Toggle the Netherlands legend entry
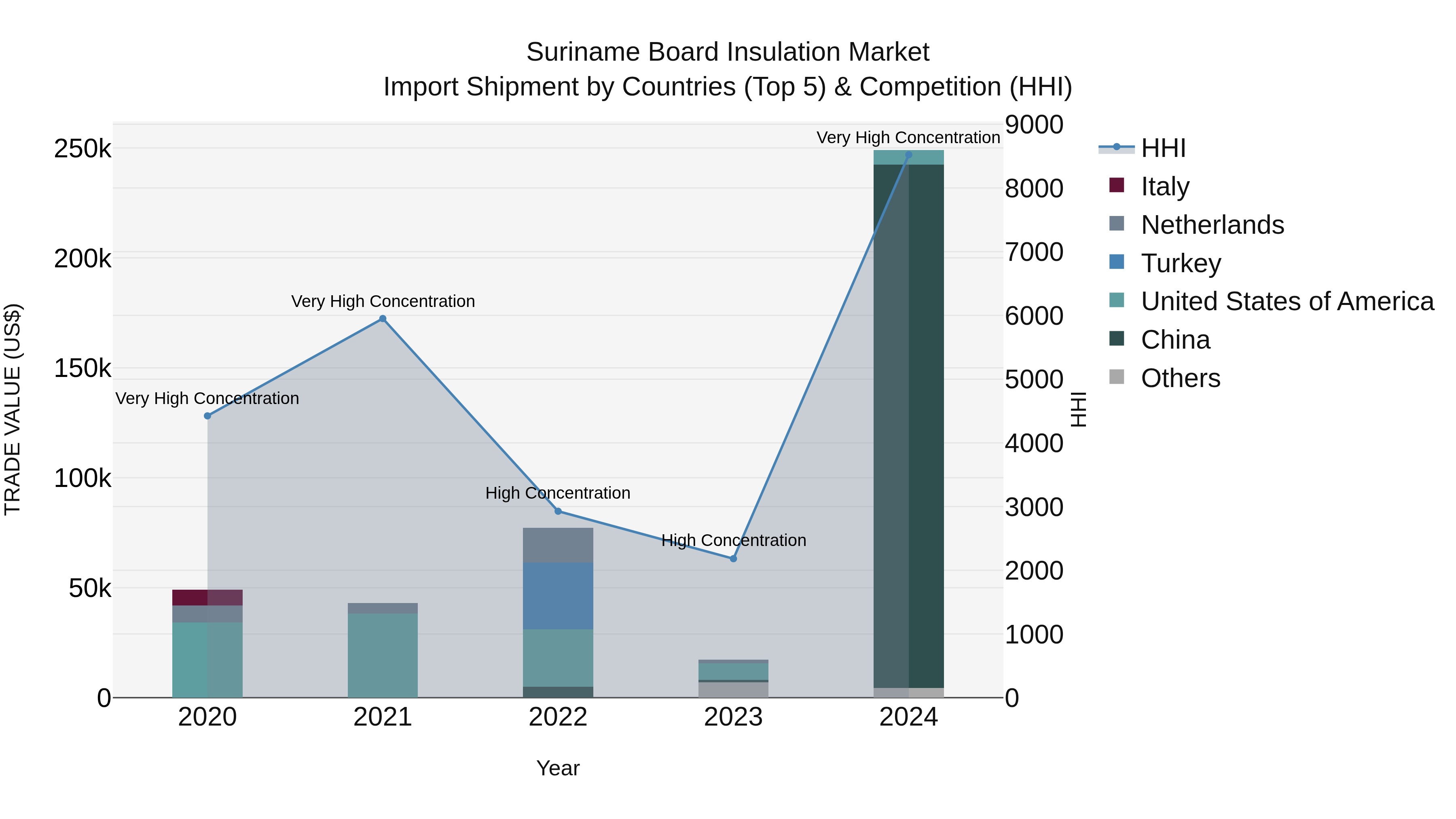The height and width of the screenshot is (819, 1456). [1197, 224]
